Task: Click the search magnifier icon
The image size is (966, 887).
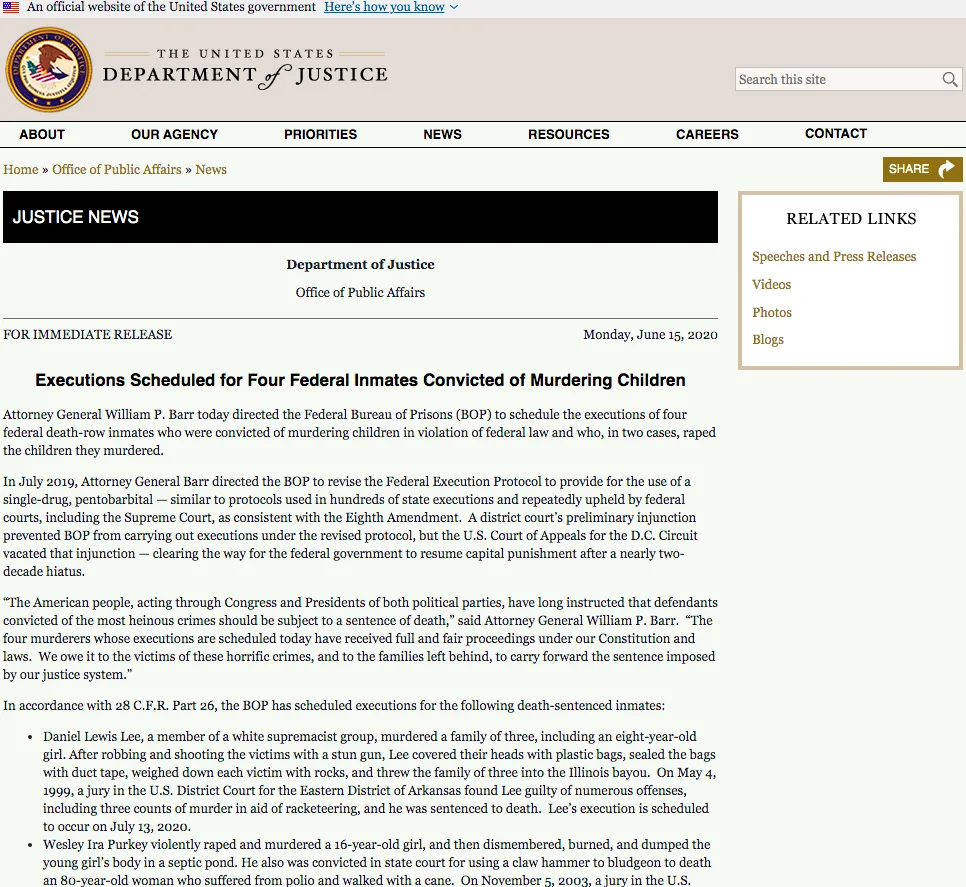Action: [x=949, y=79]
